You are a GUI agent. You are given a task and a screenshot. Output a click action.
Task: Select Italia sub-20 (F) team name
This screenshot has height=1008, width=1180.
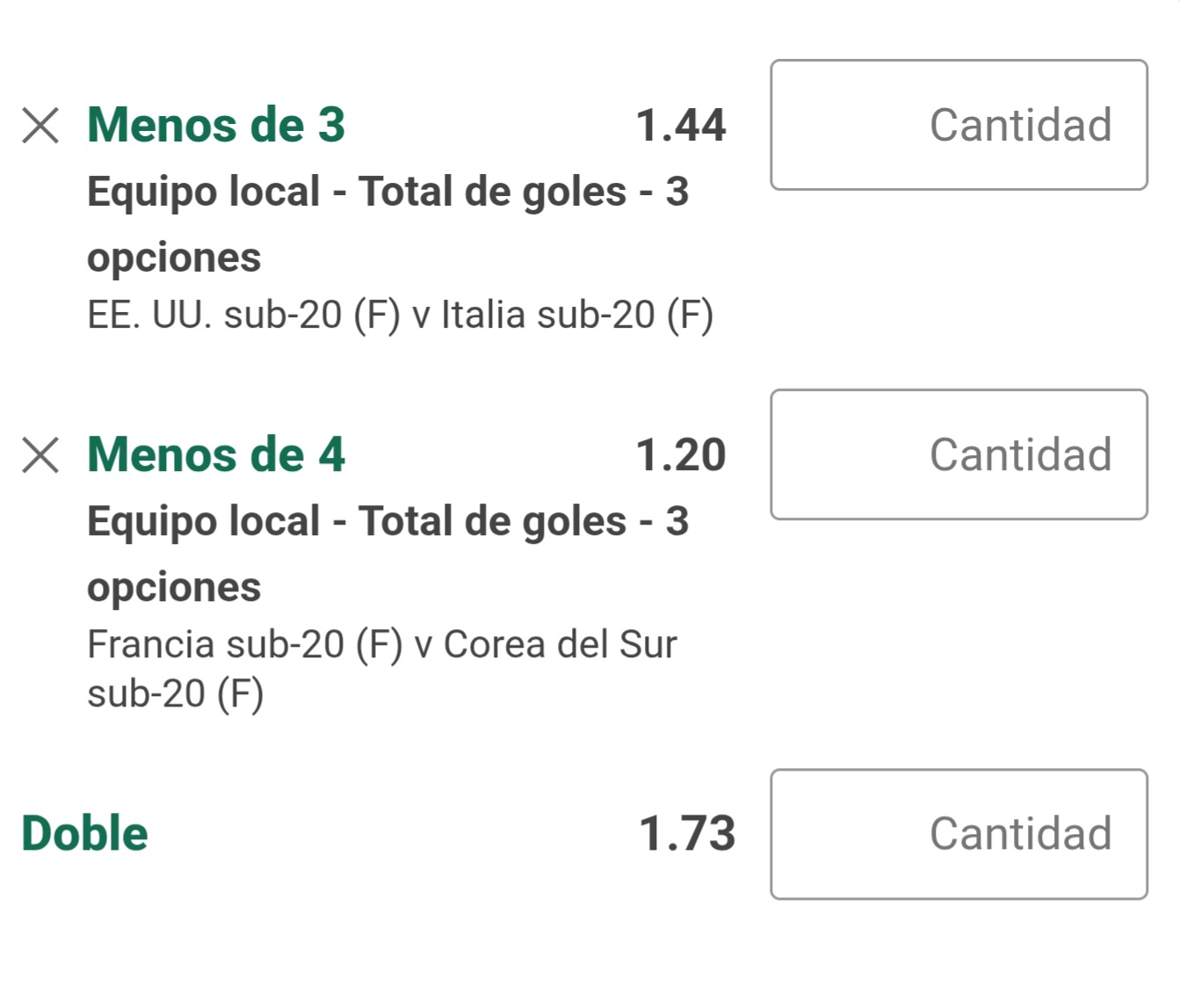[x=577, y=315]
